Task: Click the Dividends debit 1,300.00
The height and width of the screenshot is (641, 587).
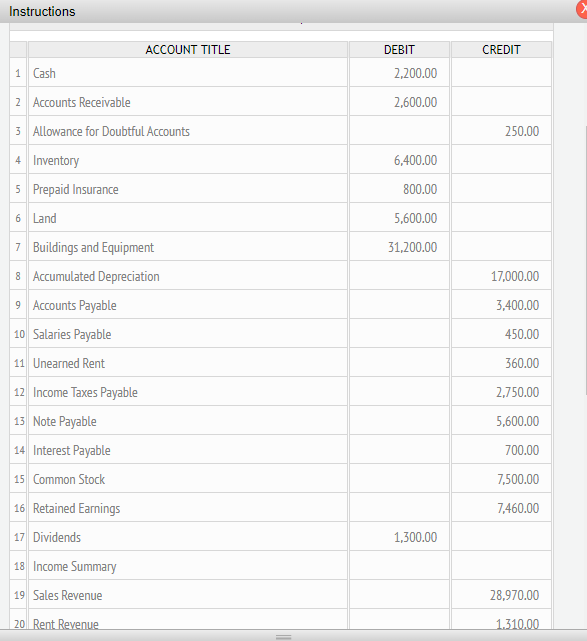Action: click(415, 538)
